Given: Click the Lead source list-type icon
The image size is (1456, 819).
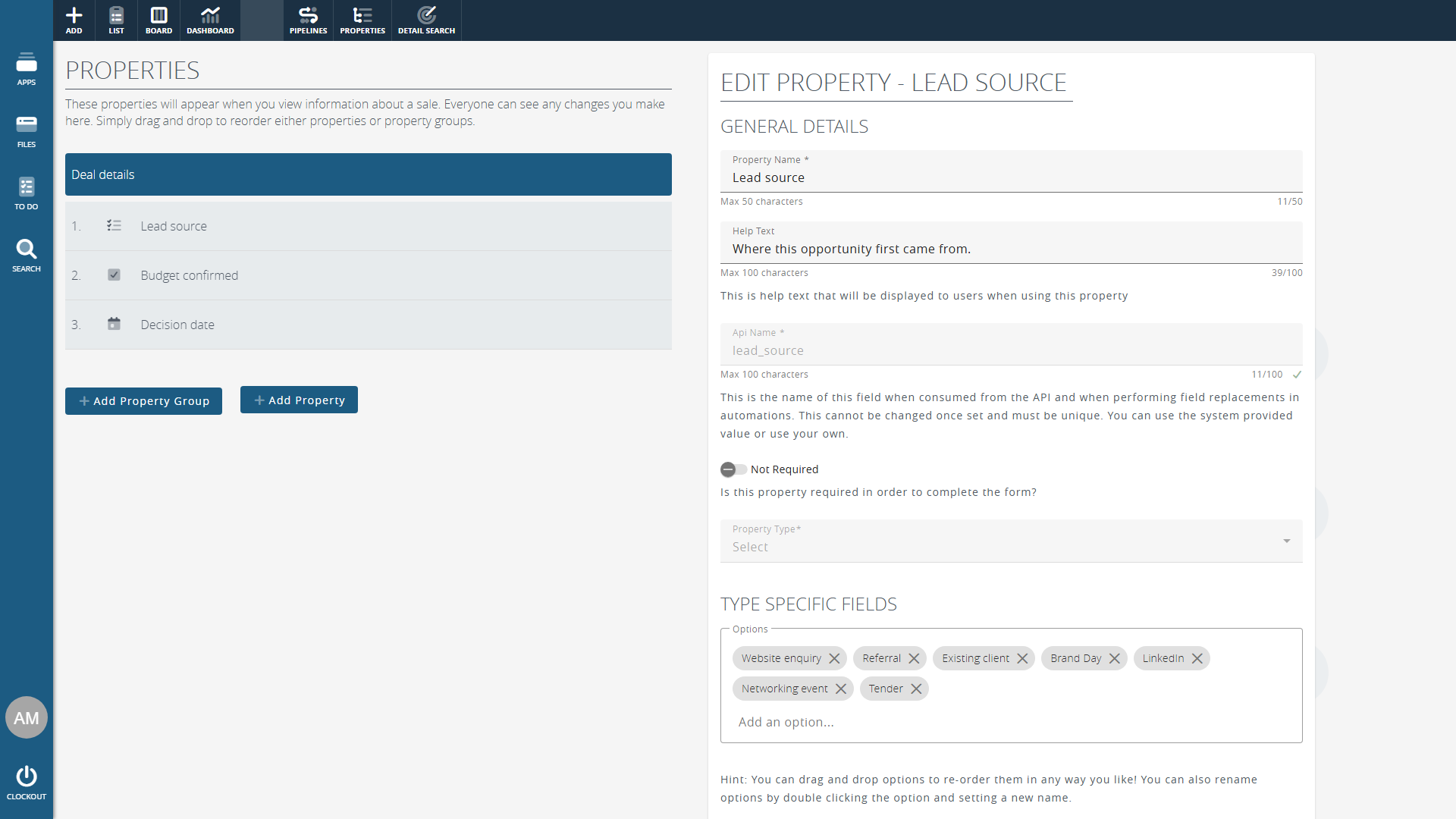Looking at the screenshot, I should 114,225.
